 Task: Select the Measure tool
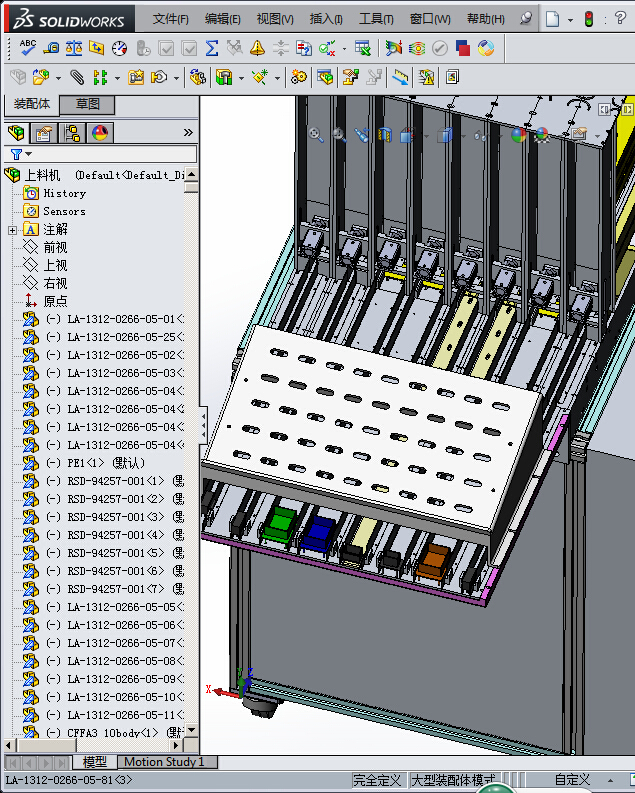(x=51, y=48)
